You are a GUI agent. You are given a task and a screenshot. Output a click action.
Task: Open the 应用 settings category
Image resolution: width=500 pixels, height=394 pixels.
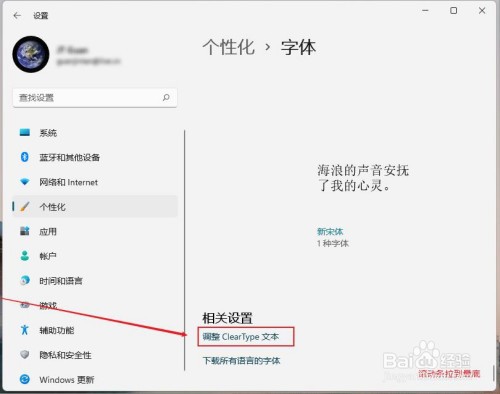click(95, 231)
